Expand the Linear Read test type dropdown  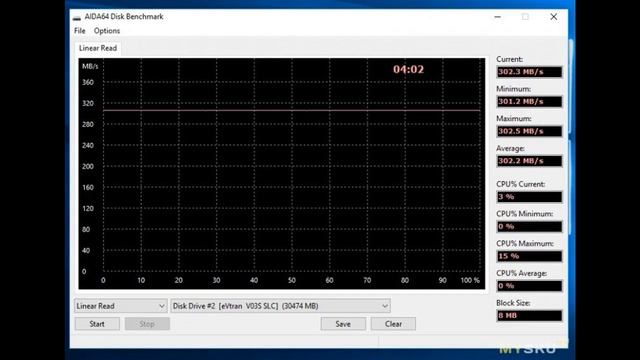pos(121,306)
